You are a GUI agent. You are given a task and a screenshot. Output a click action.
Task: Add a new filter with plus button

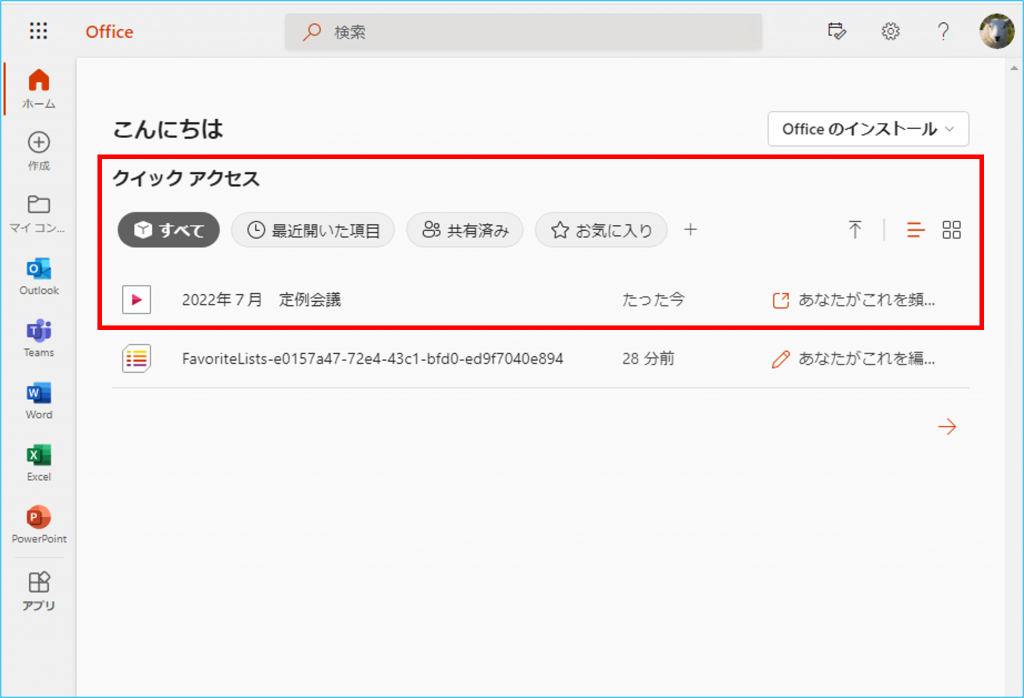pos(690,230)
